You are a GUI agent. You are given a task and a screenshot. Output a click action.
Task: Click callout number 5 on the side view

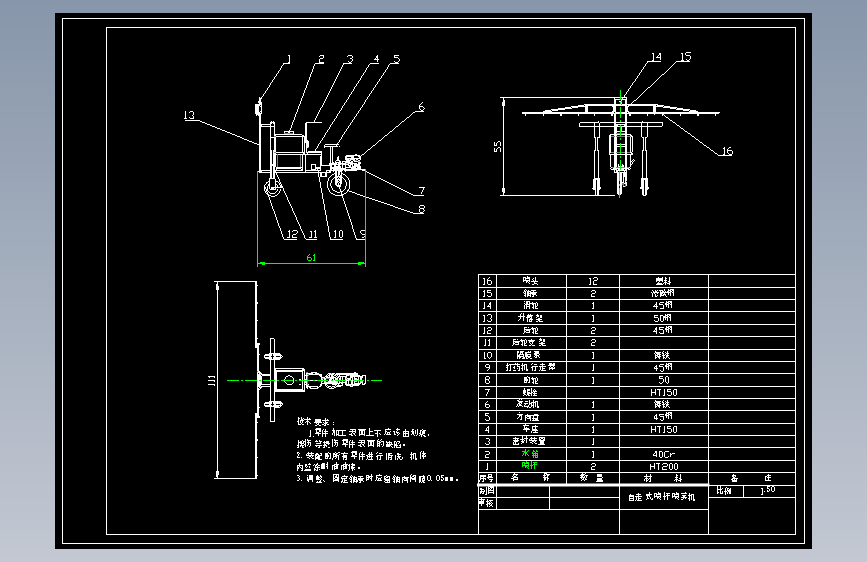point(396,59)
